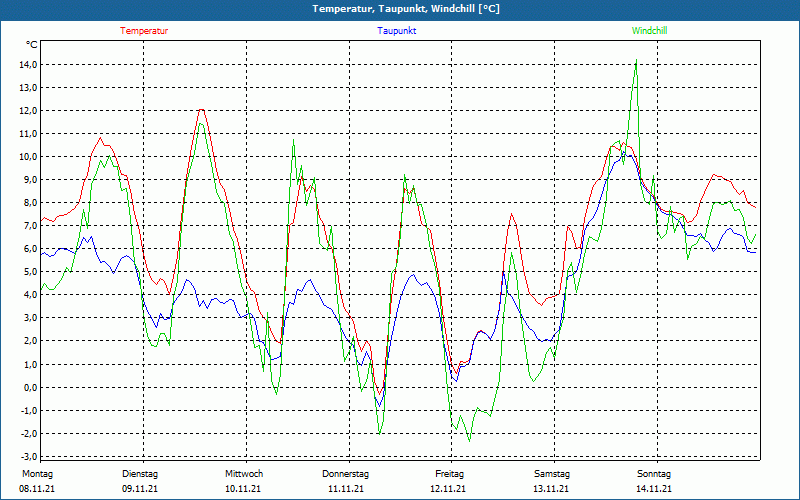Image resolution: width=800 pixels, height=500 pixels.
Task: Click the green Windchill peak above 14 °C
Action: pyautogui.click(x=636, y=60)
